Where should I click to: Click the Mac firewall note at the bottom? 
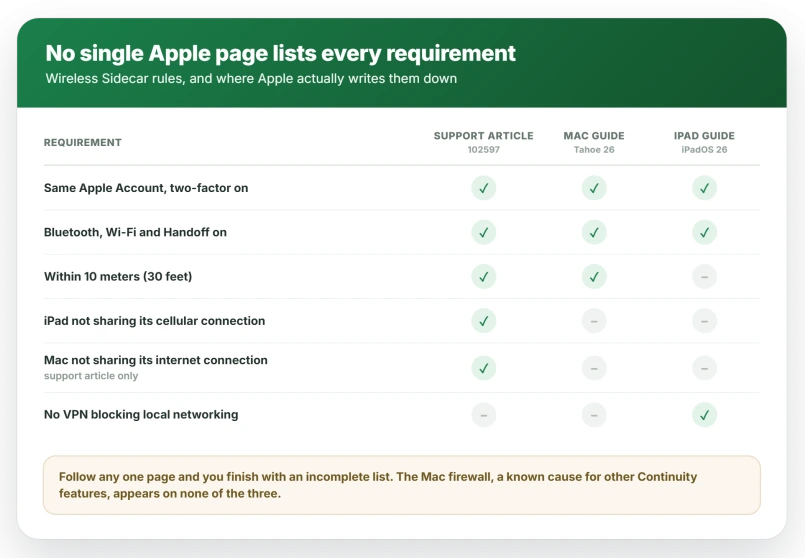coord(401,485)
